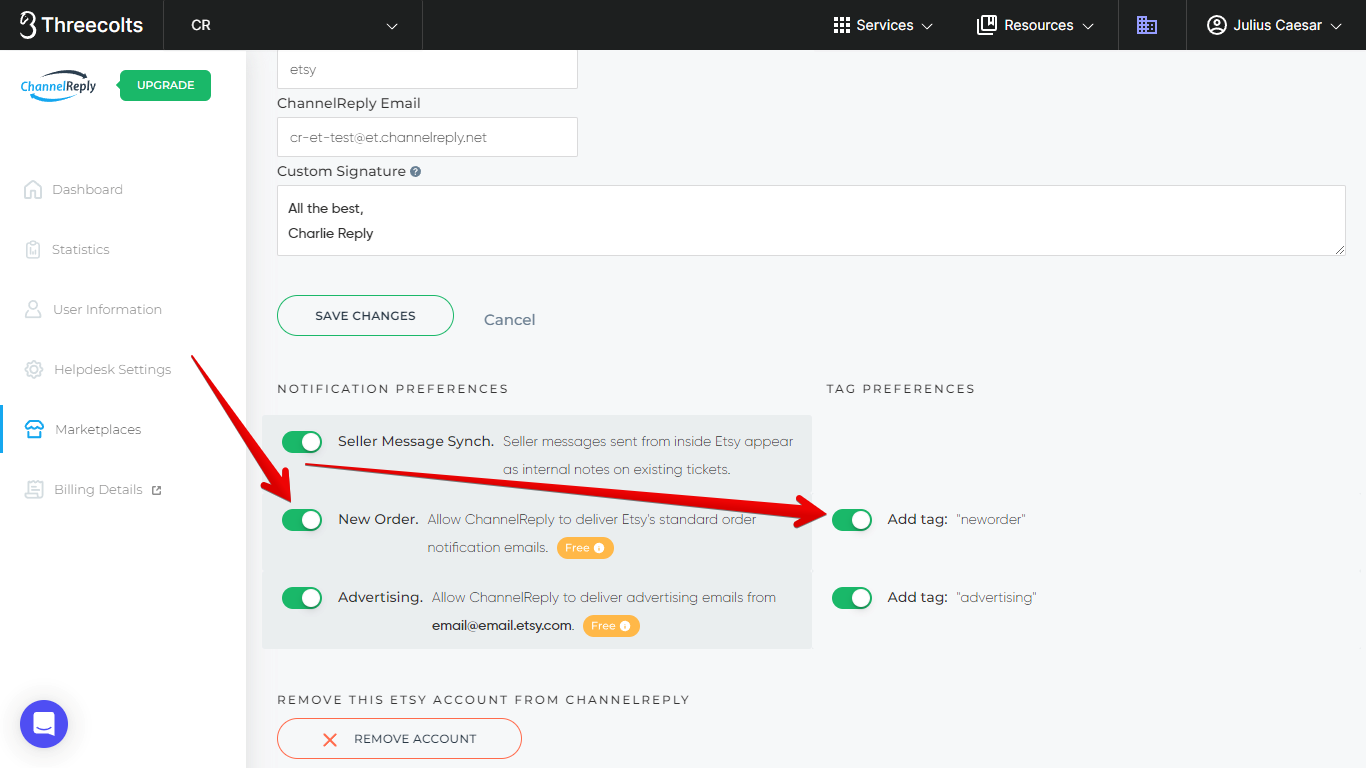1366x768 pixels.
Task: Click the Upgrade button
Action: (x=165, y=85)
